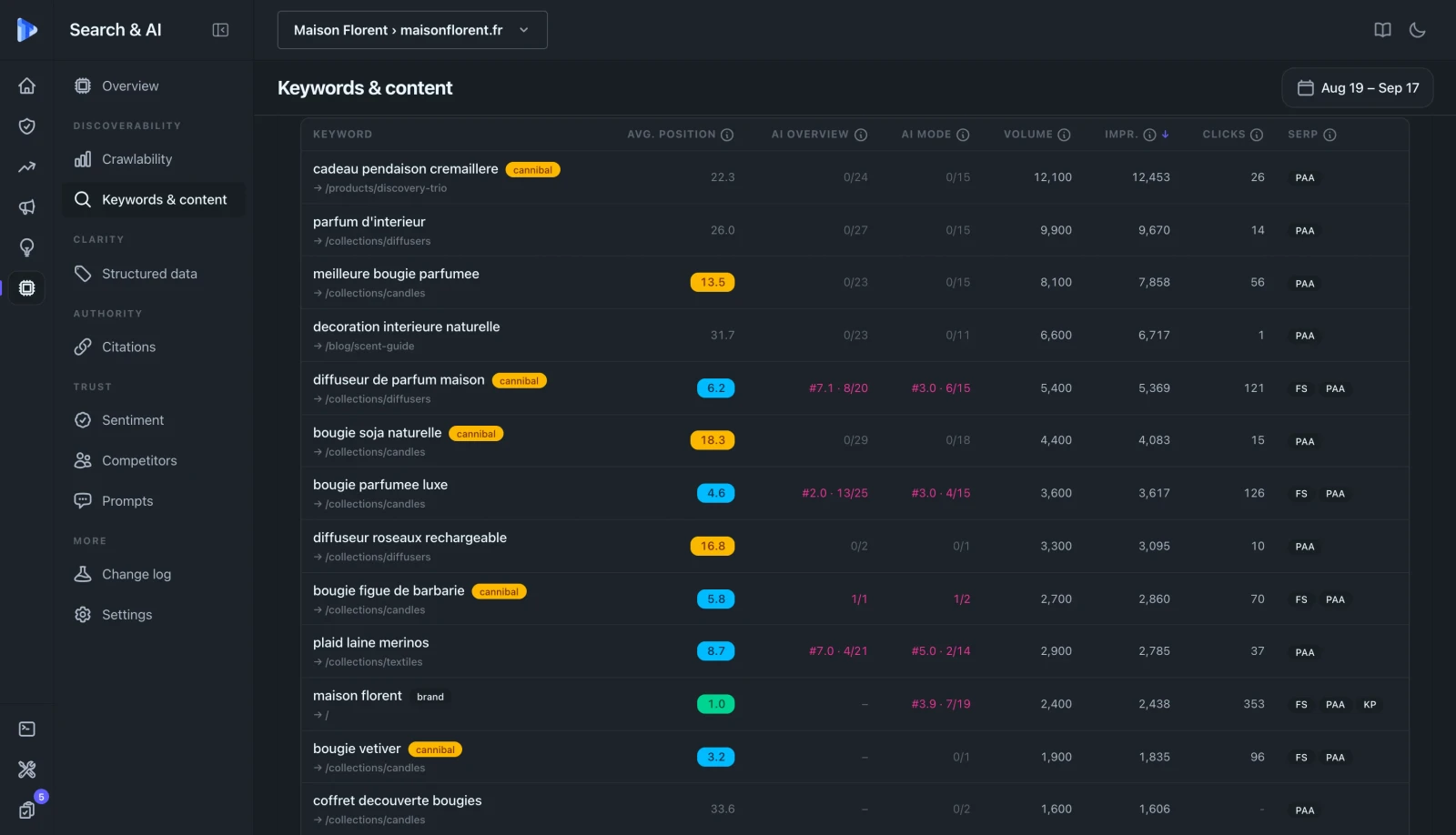Open the copy icon with badge 5
This screenshot has height=835, width=1456.
coord(27,810)
